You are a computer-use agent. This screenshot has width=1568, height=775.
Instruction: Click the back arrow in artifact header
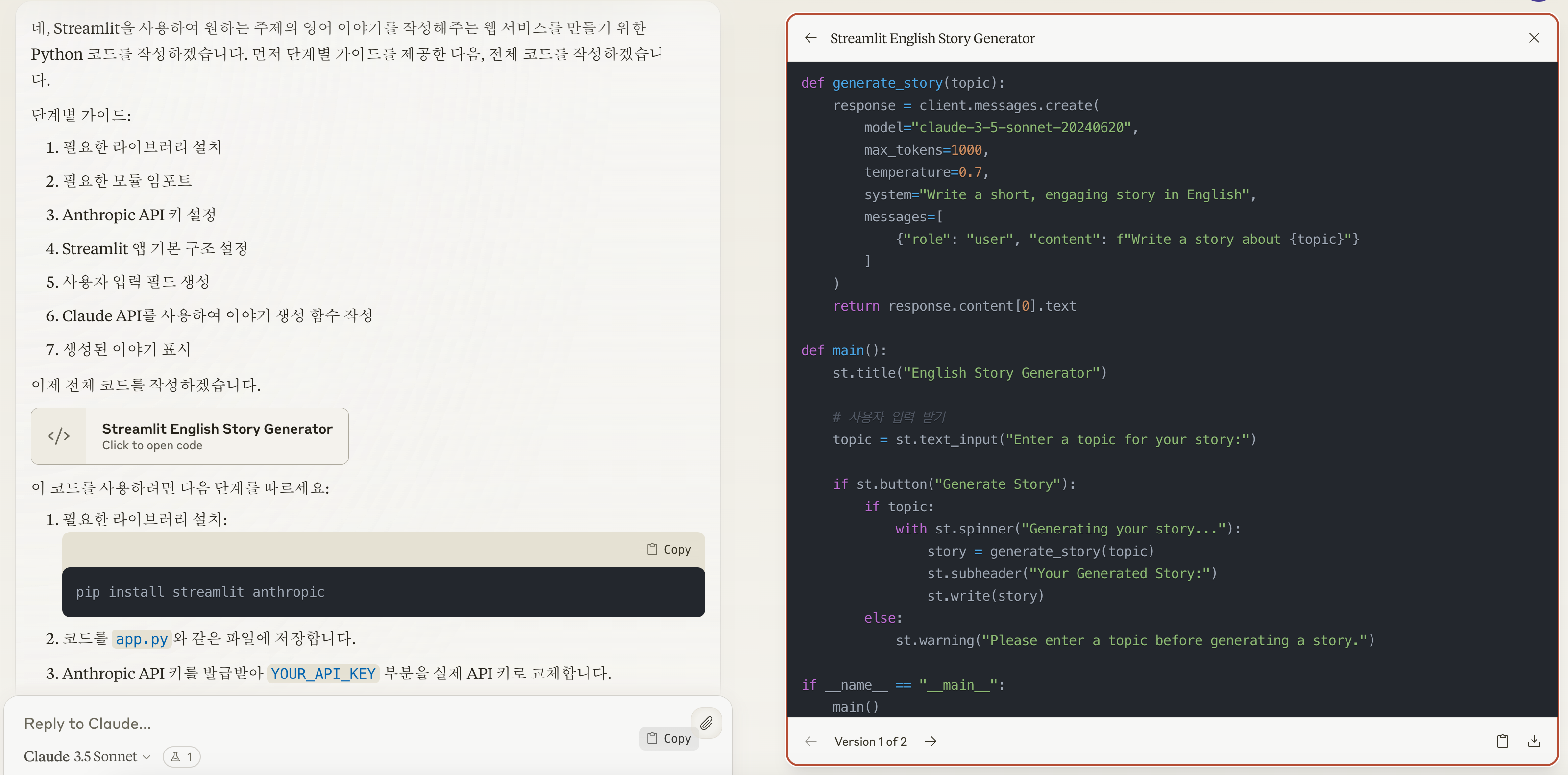click(x=810, y=38)
